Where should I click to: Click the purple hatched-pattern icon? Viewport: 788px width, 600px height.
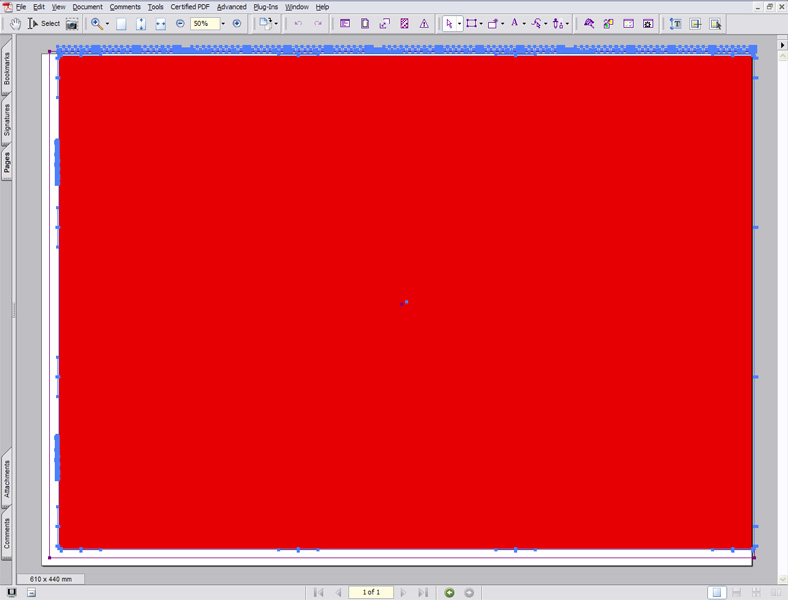[x=404, y=24]
